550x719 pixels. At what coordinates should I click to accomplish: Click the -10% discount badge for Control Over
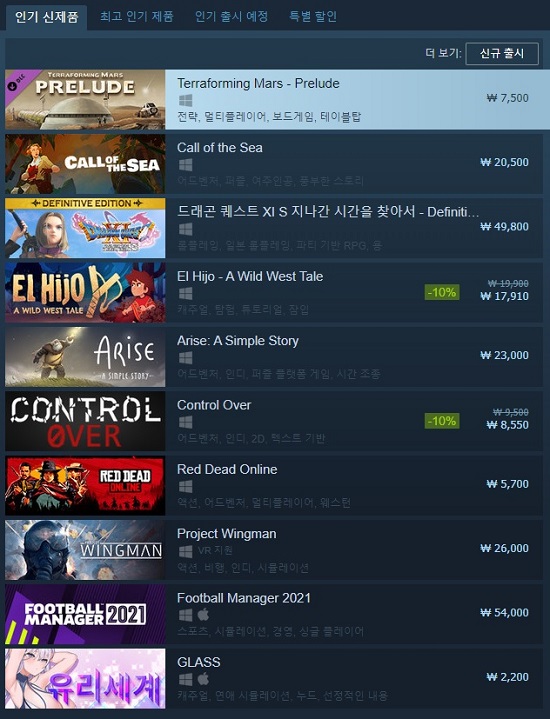click(x=442, y=421)
